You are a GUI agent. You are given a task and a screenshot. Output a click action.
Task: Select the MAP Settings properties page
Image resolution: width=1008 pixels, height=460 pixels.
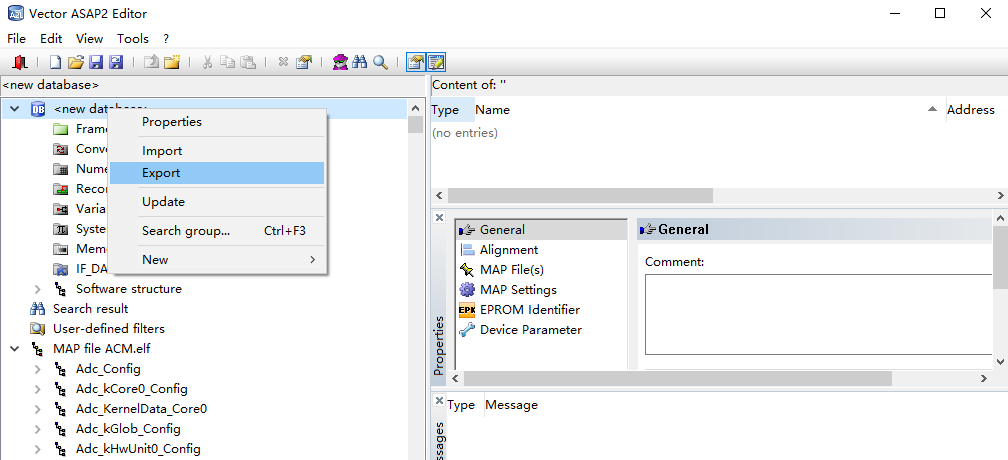coord(518,290)
